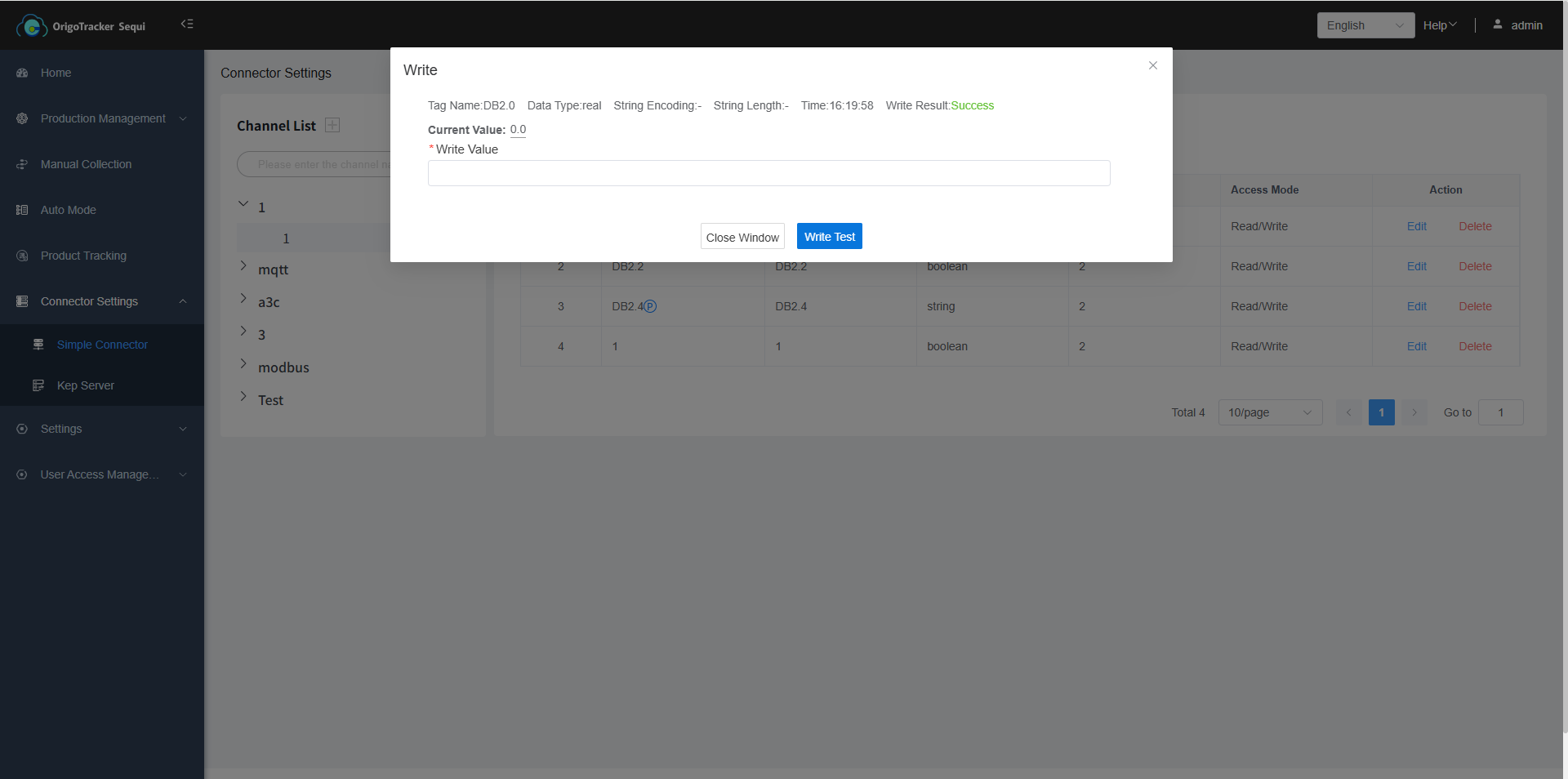The height and width of the screenshot is (779, 1568).
Task: Open Manual Collection in sidebar
Action: (x=86, y=164)
